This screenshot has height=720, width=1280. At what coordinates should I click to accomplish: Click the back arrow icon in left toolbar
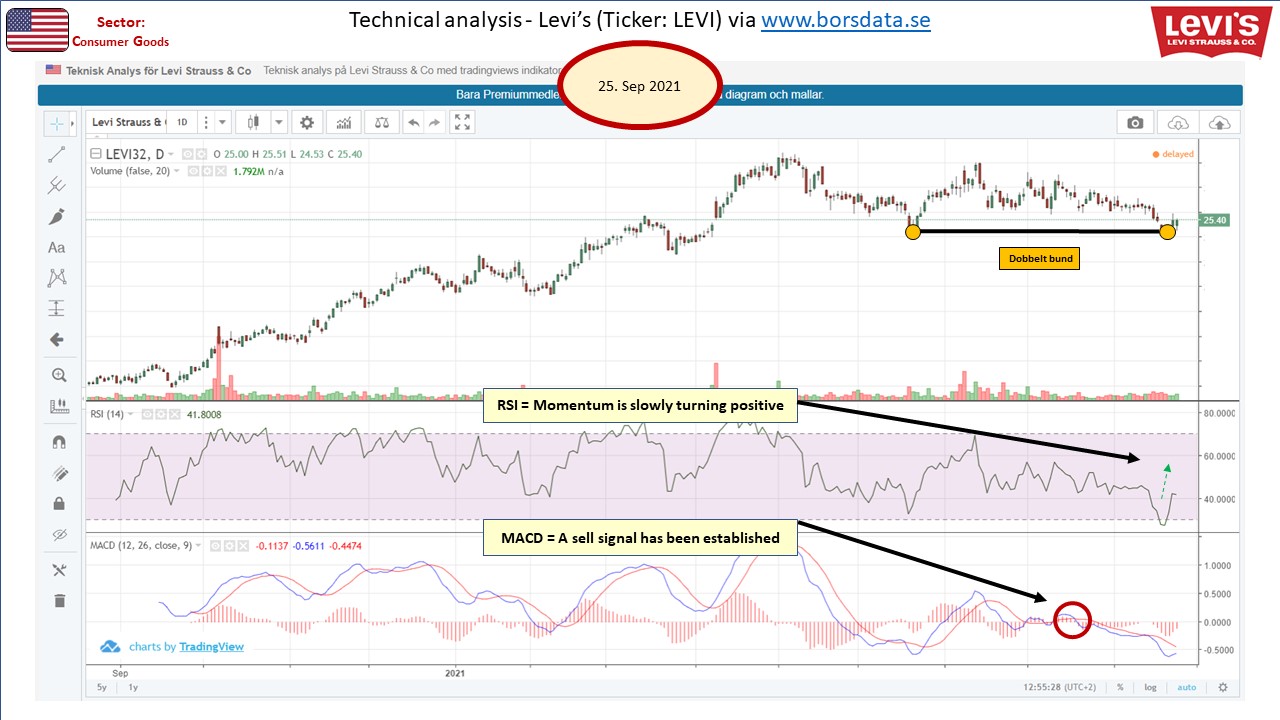57,340
